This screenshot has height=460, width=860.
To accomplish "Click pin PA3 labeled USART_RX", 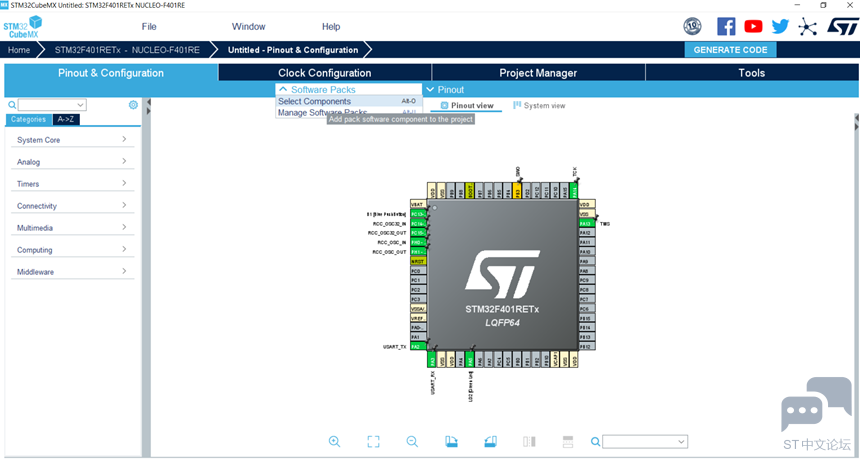I will [432, 360].
